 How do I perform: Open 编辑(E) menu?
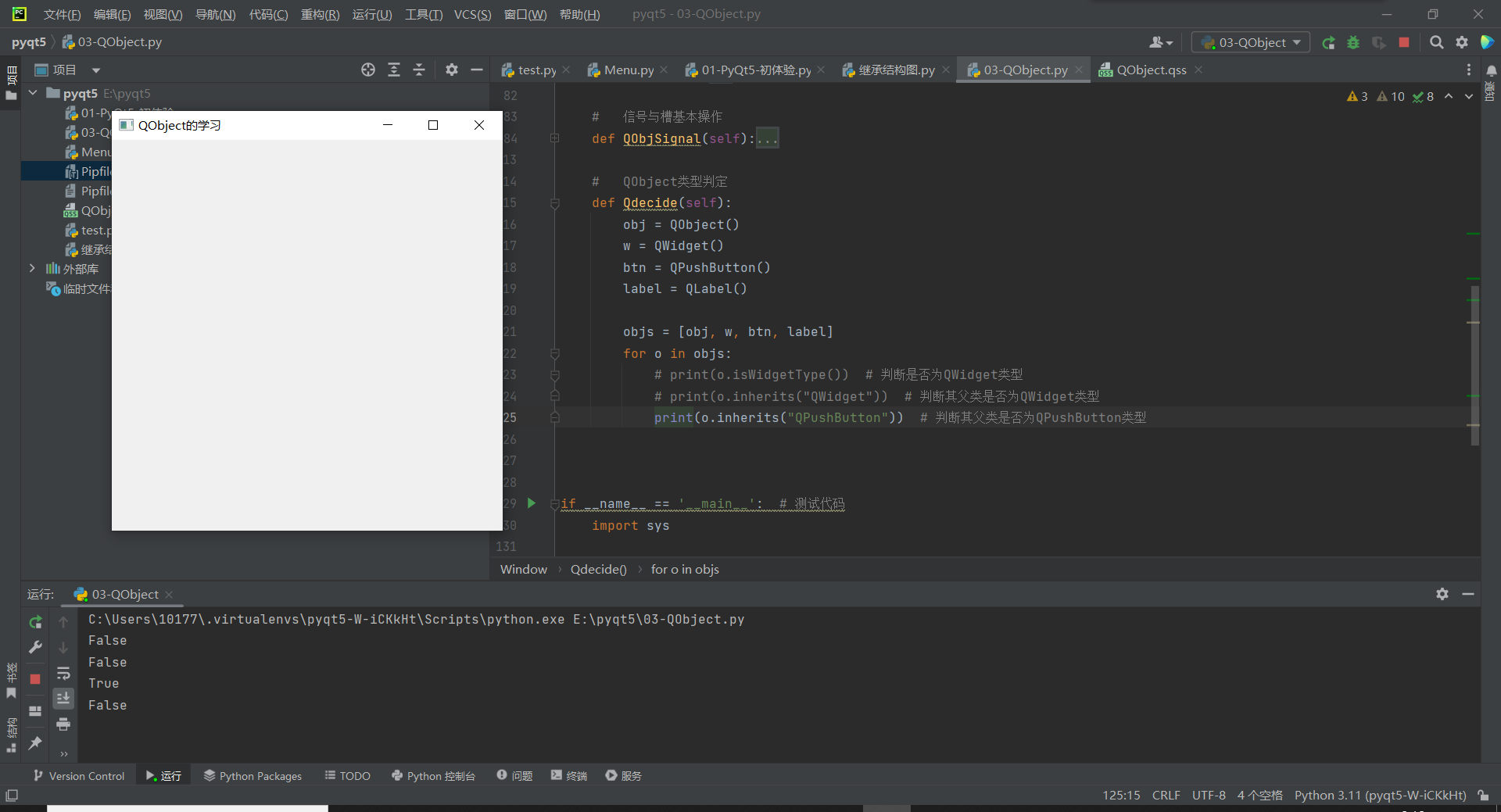pyautogui.click(x=112, y=14)
